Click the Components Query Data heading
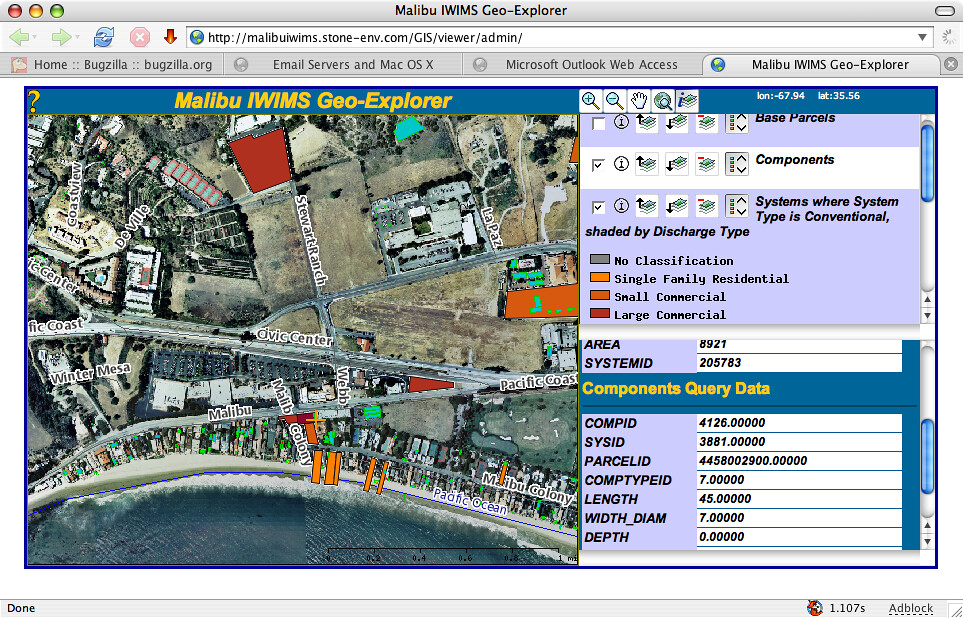Screen dimensions: 963x618 [x=676, y=389]
